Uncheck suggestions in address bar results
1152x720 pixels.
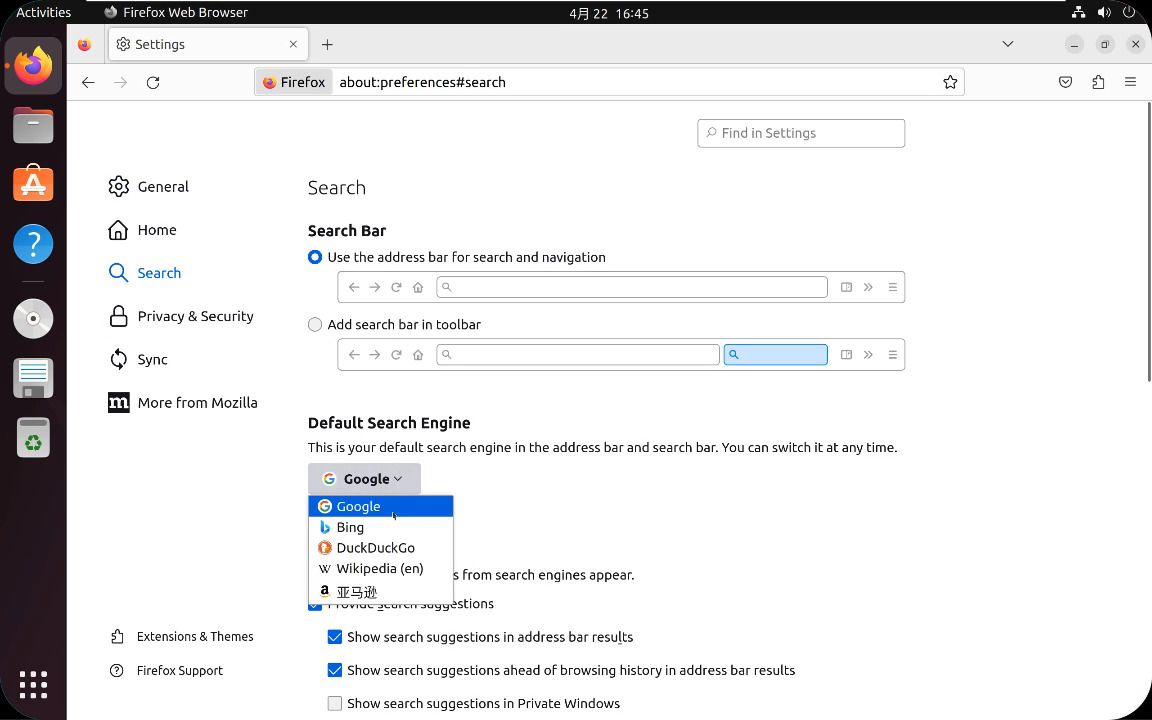[x=335, y=637]
